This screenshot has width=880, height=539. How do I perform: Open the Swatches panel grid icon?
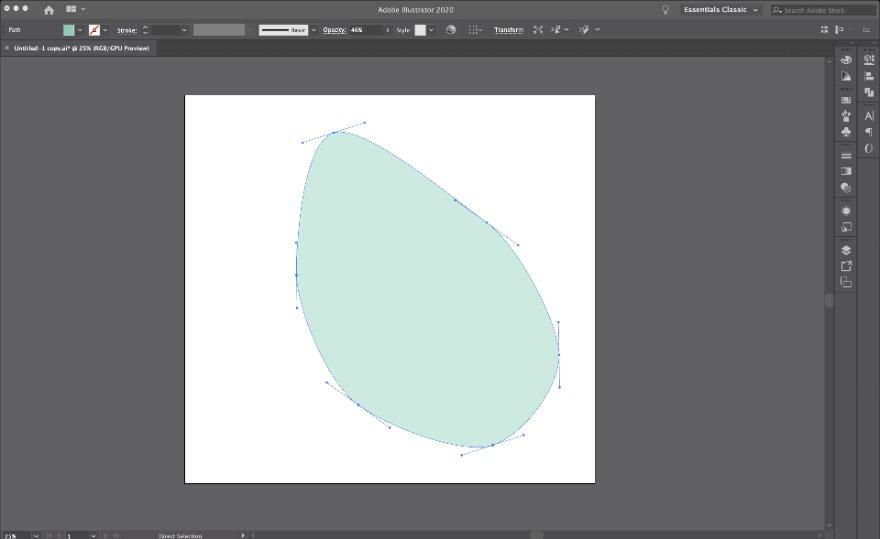(x=846, y=100)
